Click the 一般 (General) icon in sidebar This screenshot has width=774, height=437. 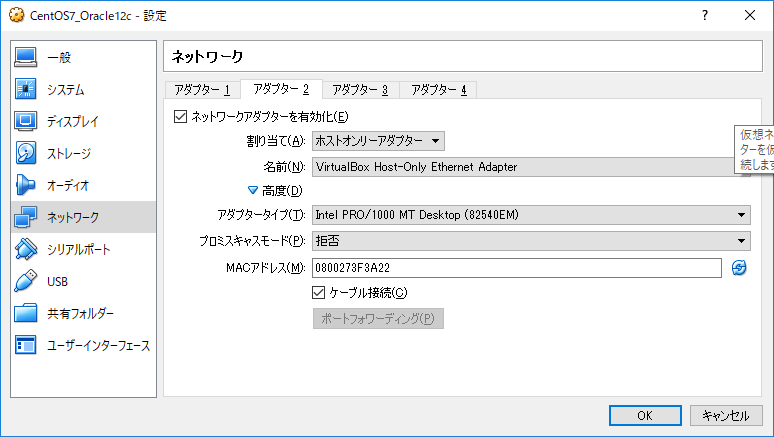pyautogui.click(x=26, y=58)
